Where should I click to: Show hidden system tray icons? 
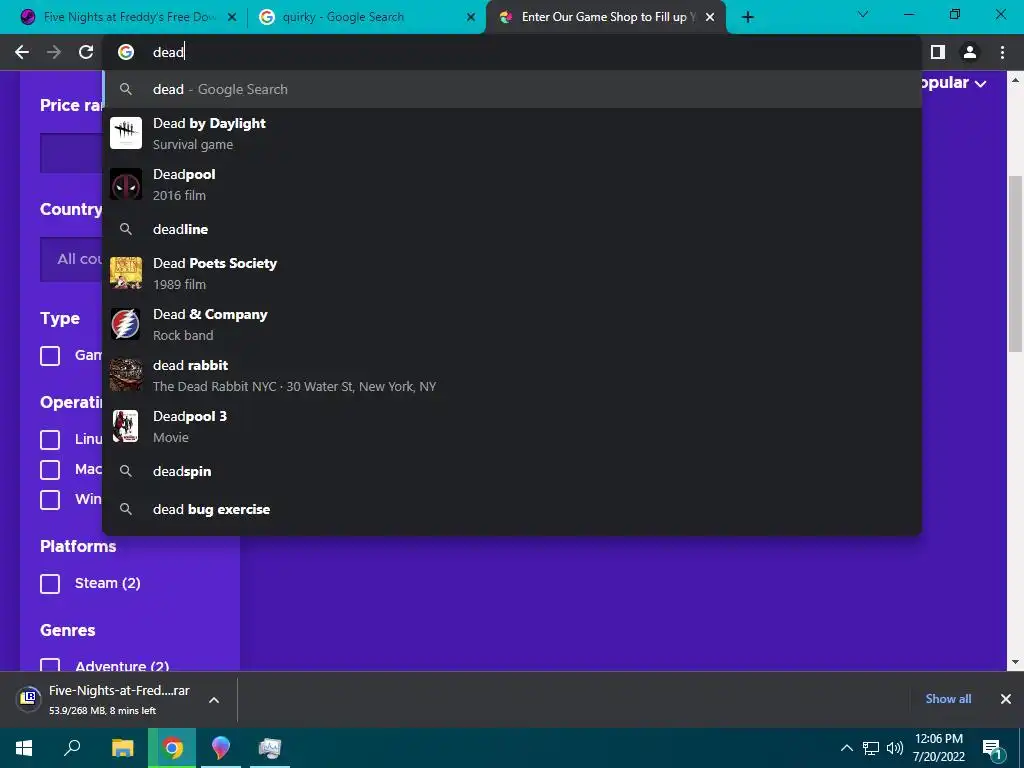846,748
